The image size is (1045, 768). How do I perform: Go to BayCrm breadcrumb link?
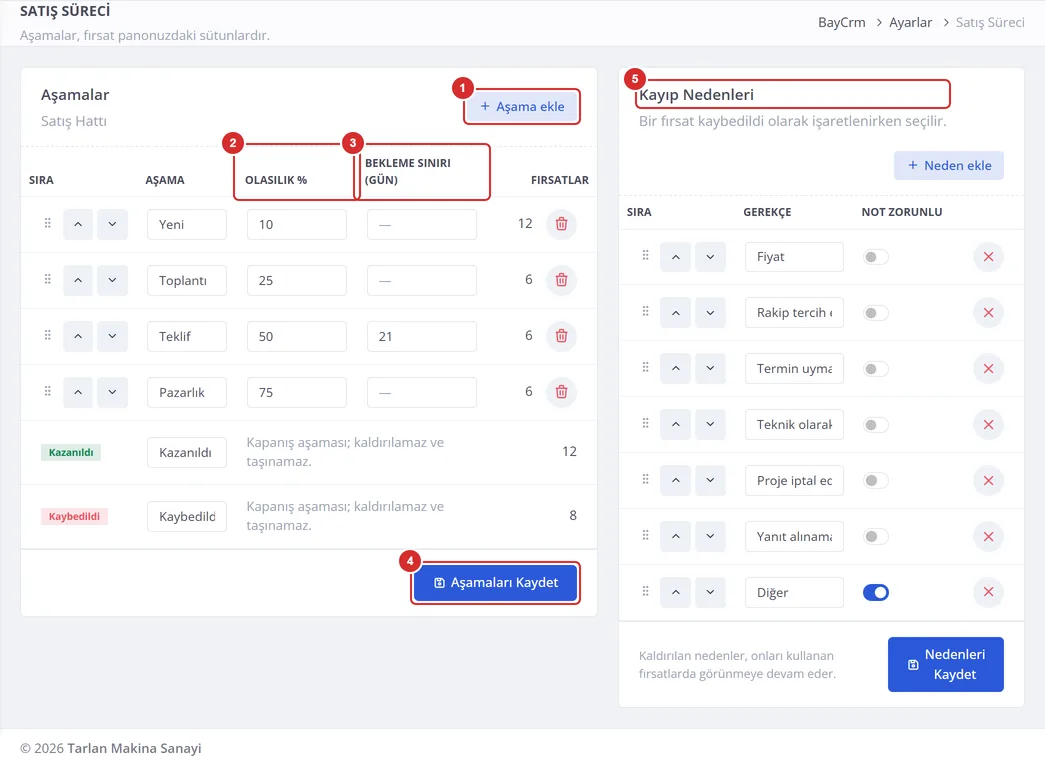point(842,23)
